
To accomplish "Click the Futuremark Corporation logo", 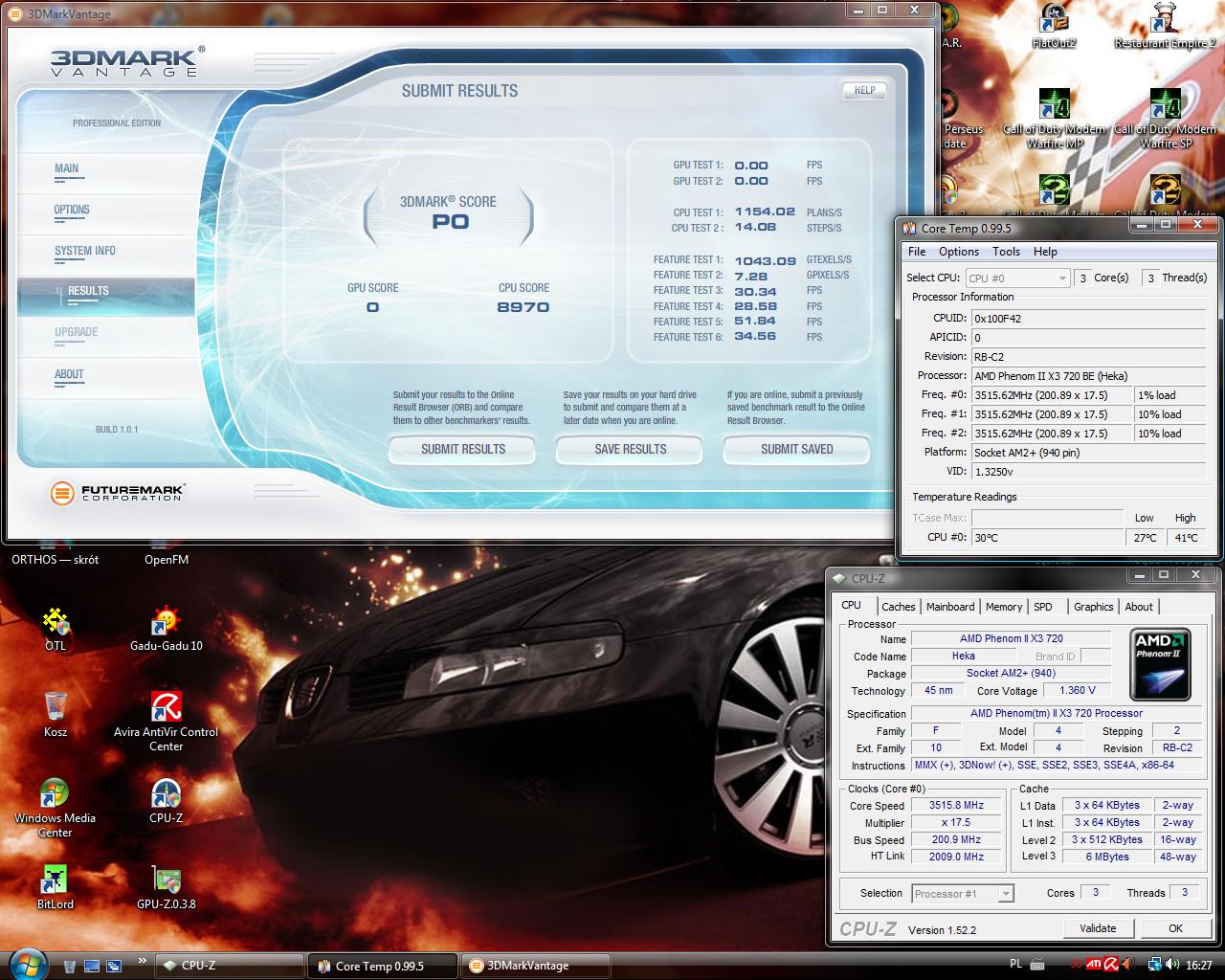I will (117, 493).
